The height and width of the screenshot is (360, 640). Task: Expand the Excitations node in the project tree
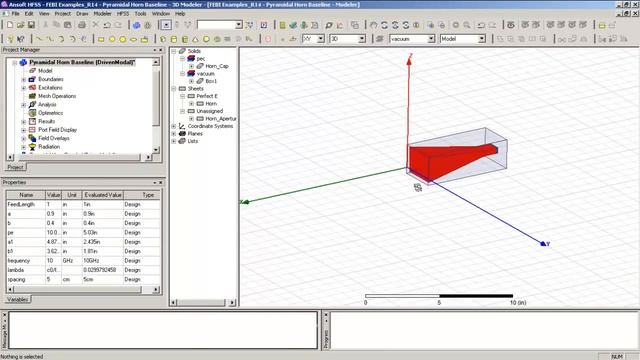(x=24, y=88)
